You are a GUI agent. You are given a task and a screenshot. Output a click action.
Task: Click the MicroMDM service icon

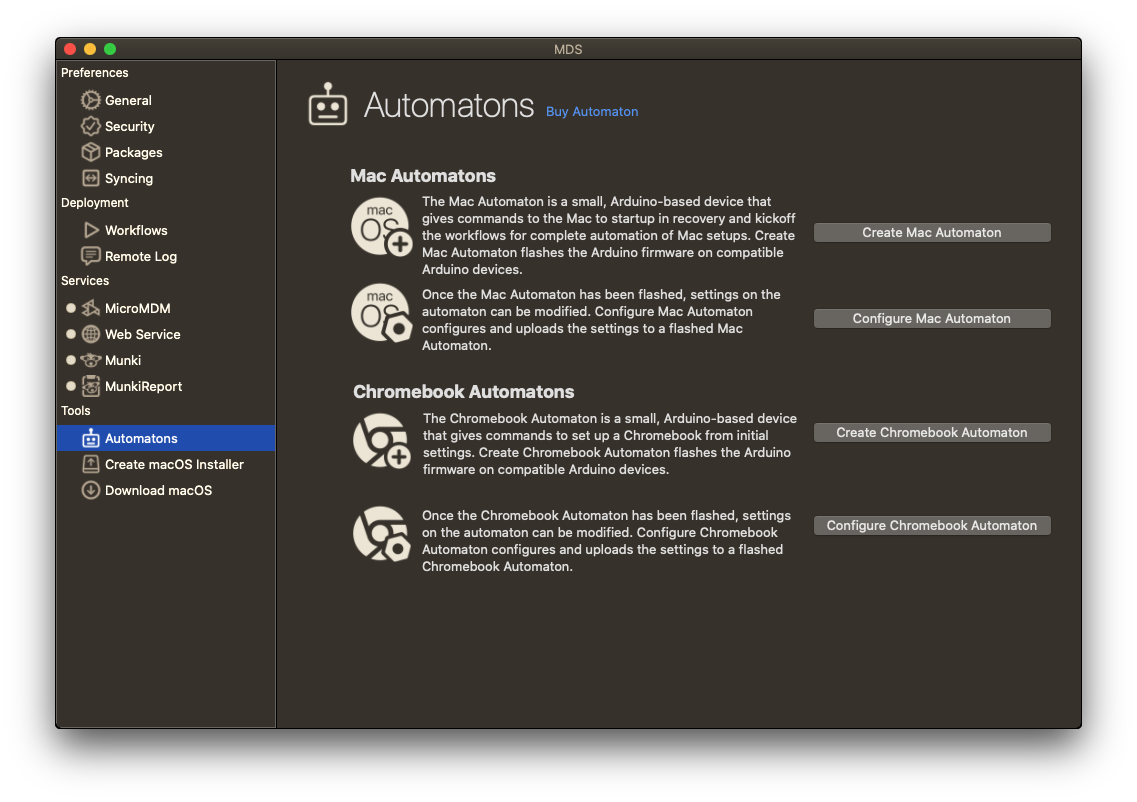coord(91,308)
